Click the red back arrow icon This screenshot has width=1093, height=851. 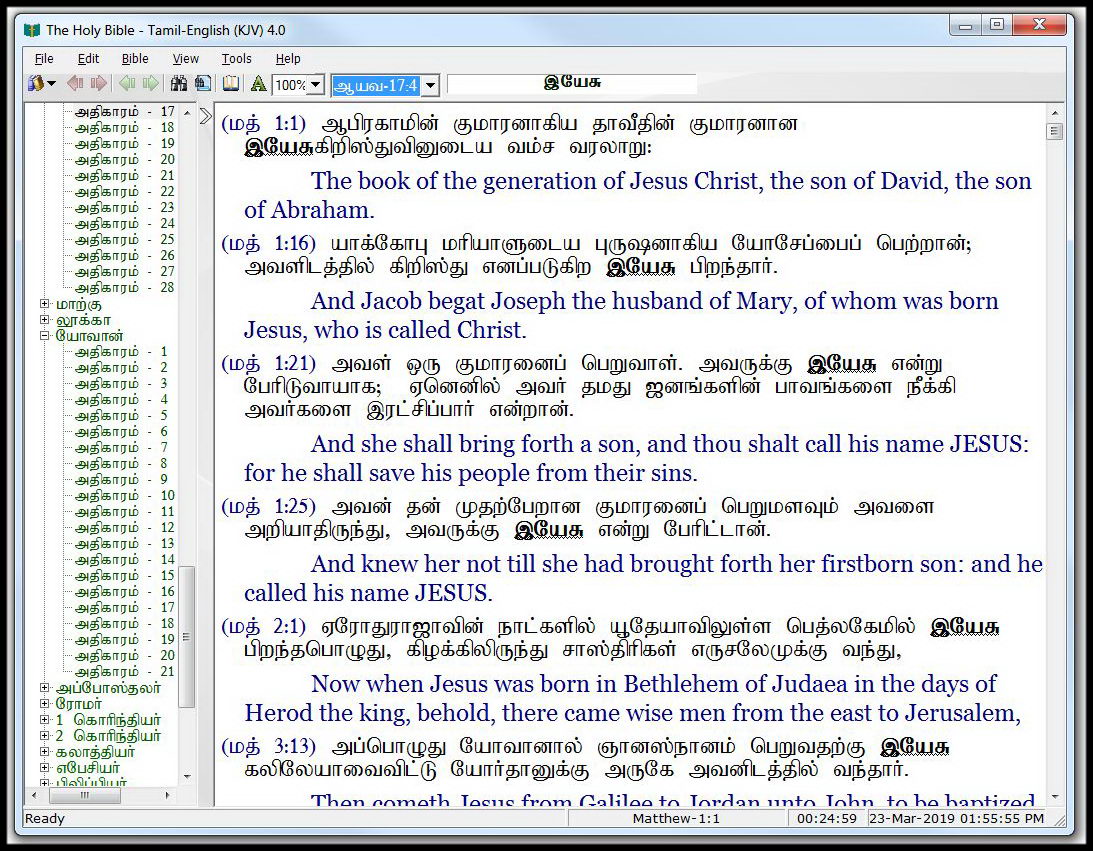coord(75,84)
